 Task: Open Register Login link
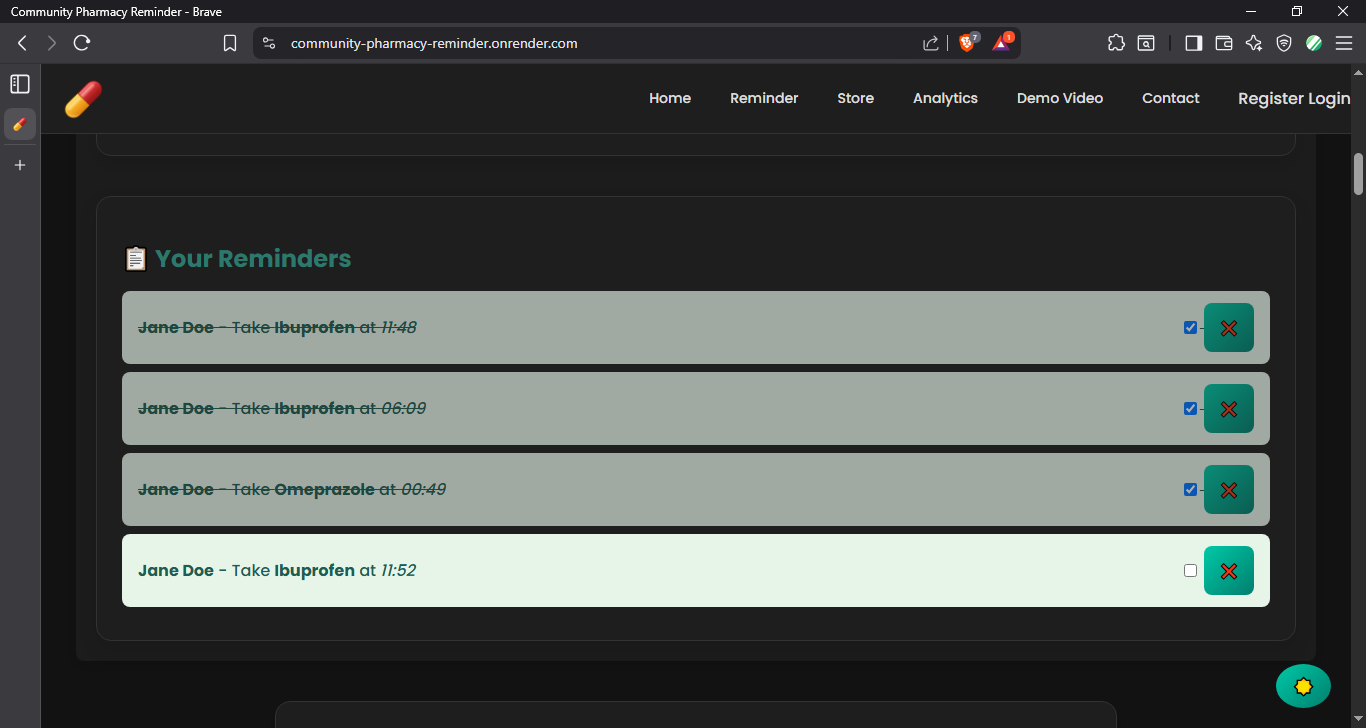(x=1294, y=98)
